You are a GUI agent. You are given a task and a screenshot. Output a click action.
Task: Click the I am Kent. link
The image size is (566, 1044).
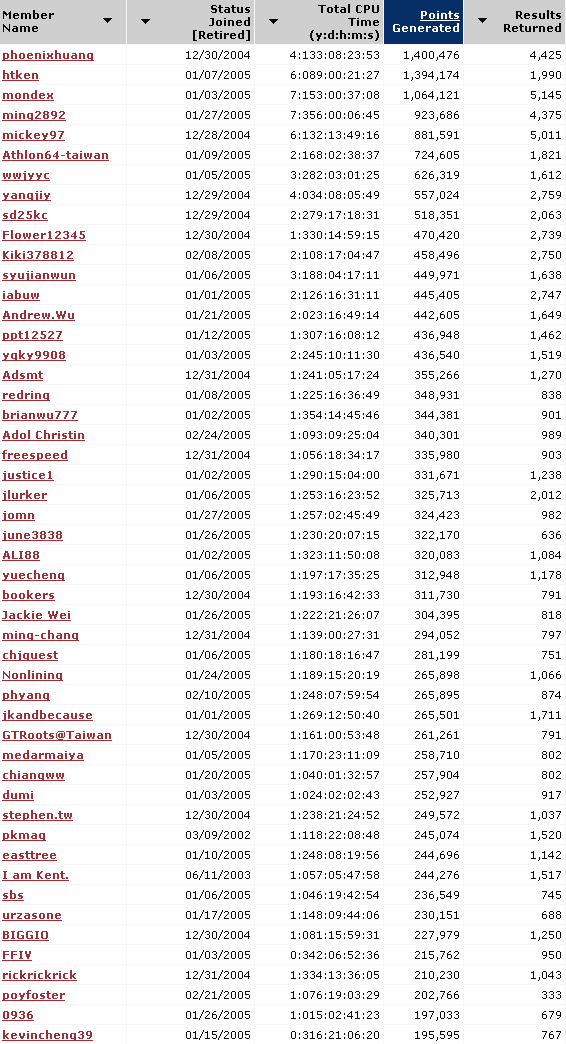click(36, 875)
